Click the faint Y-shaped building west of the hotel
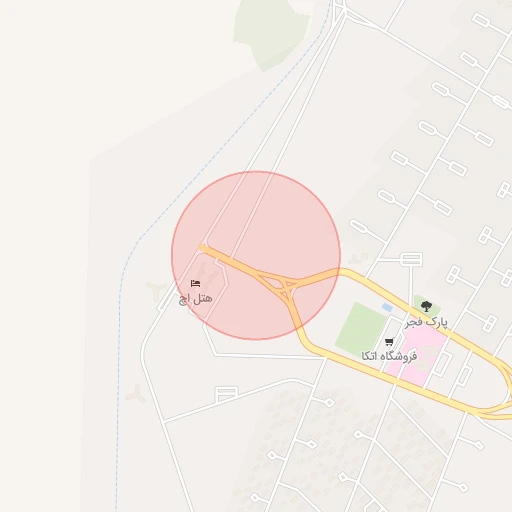Screen dimensions: 512x512 [156, 289]
